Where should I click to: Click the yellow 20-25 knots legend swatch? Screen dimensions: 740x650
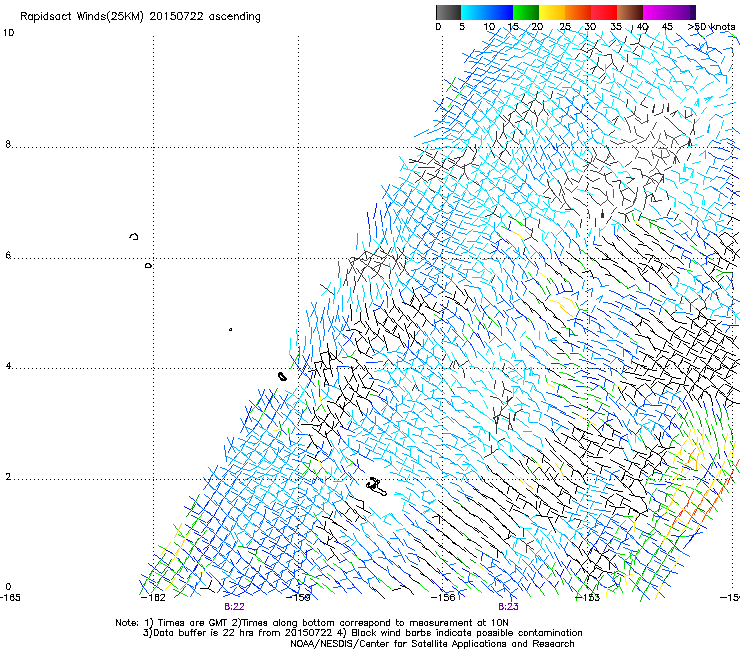[552, 12]
